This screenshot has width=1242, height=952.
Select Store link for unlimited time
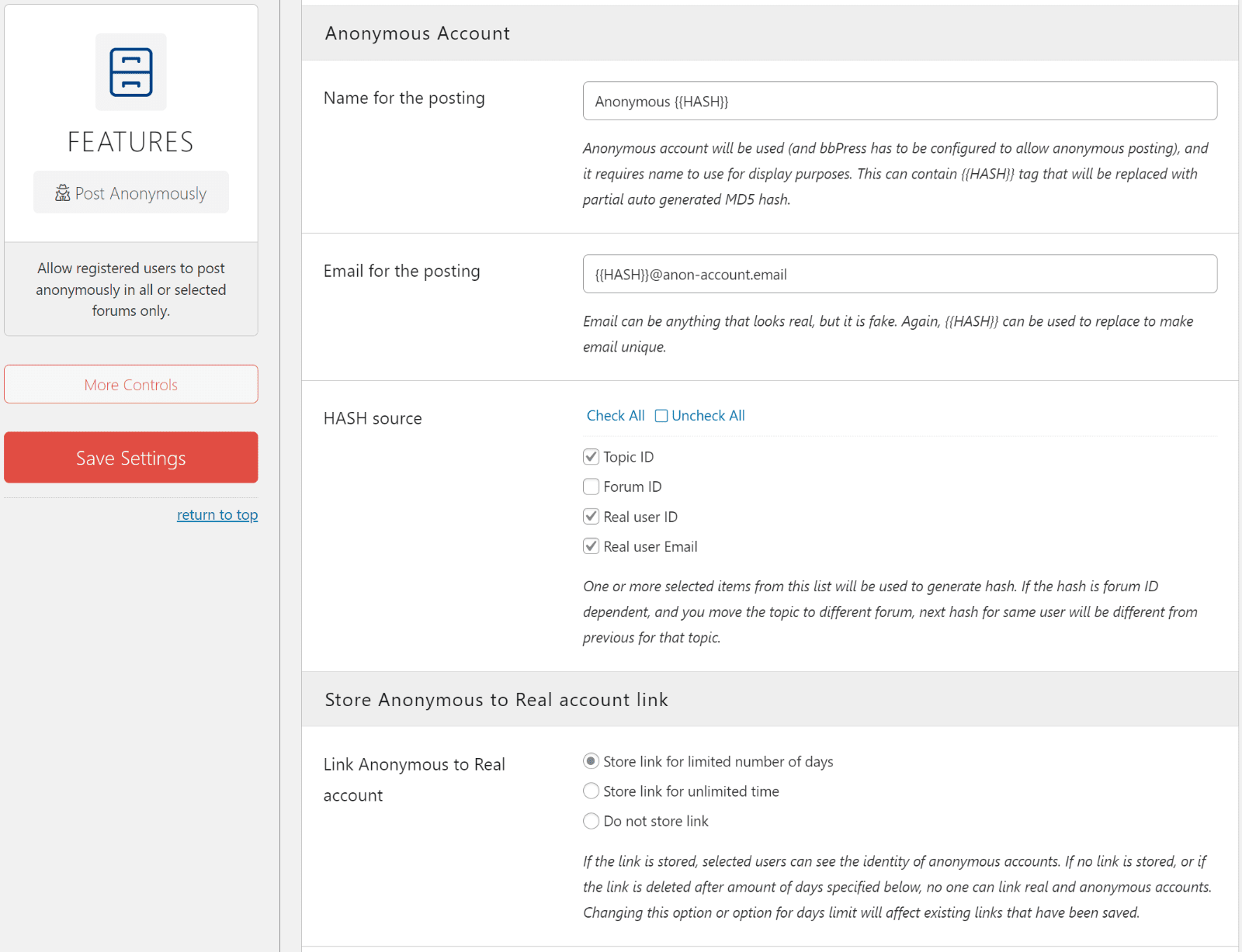pos(592,791)
